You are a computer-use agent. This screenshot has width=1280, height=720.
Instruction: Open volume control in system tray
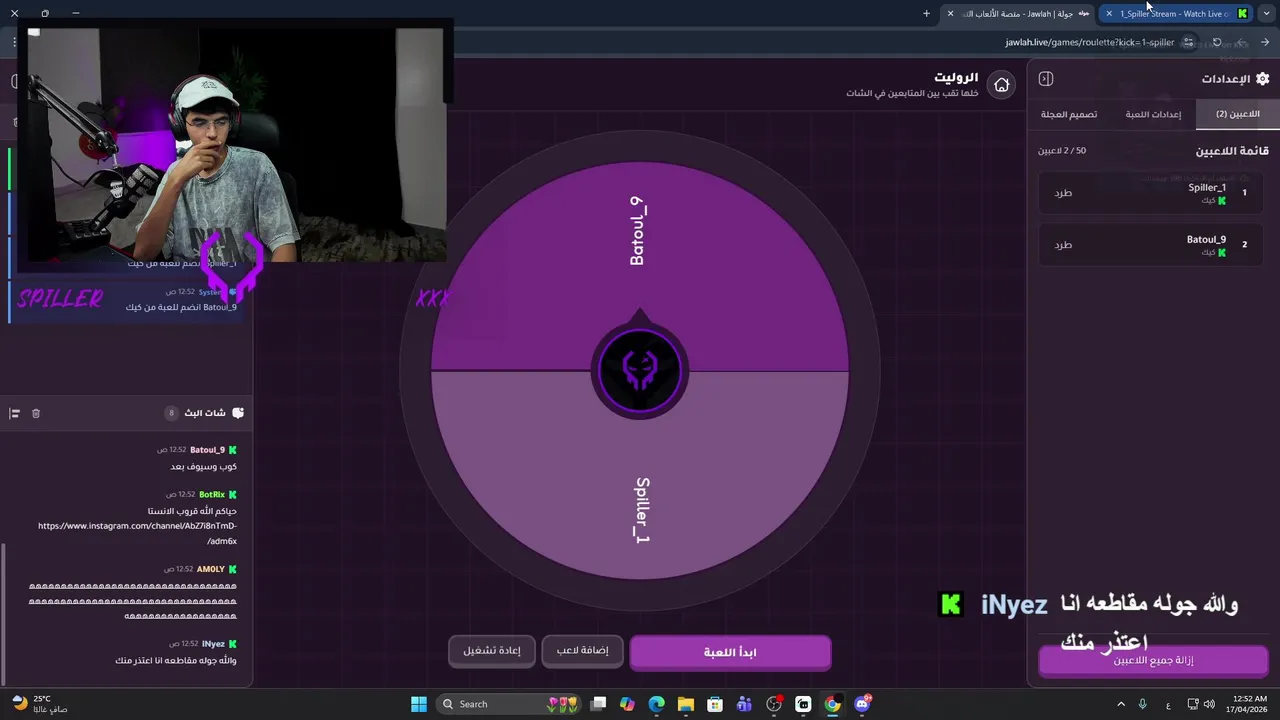(1210, 704)
